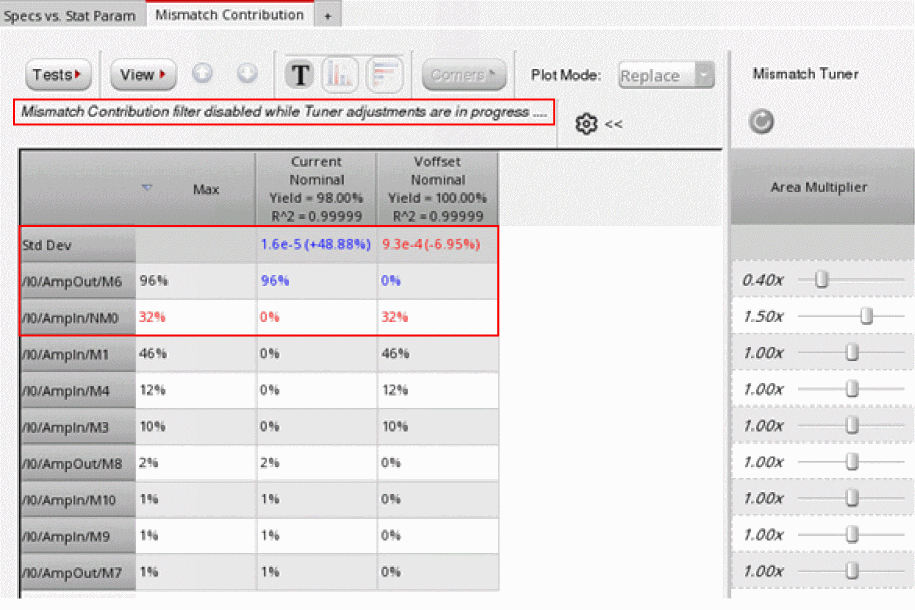Adjust the 1.50x area multiplier slider

pos(867,316)
